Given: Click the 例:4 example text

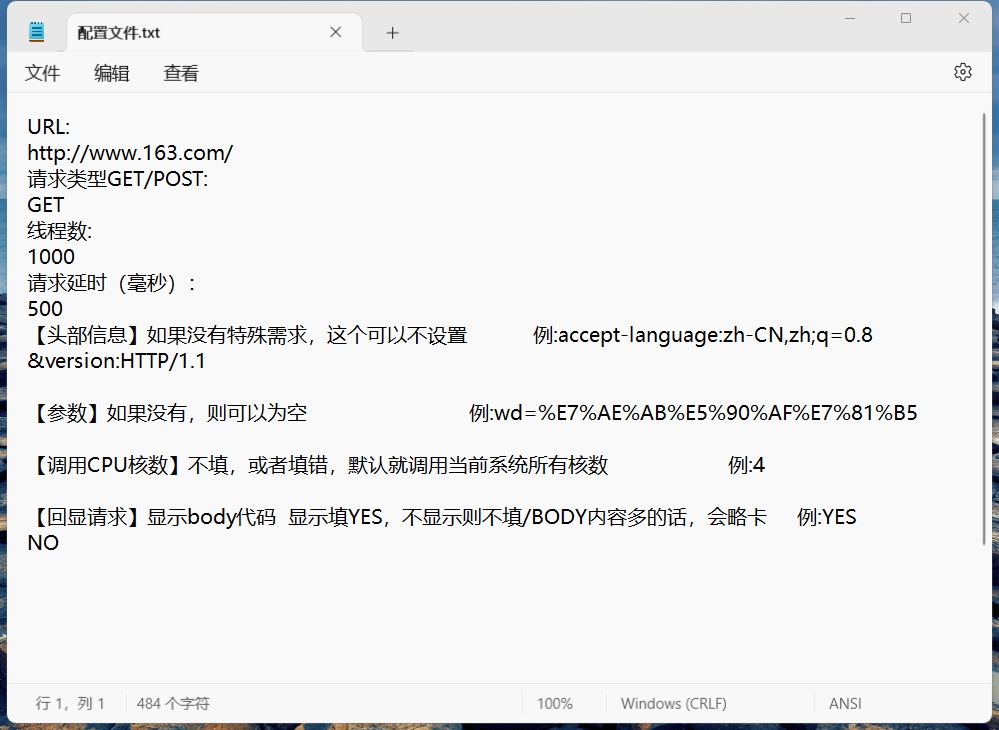Looking at the screenshot, I should (746, 465).
